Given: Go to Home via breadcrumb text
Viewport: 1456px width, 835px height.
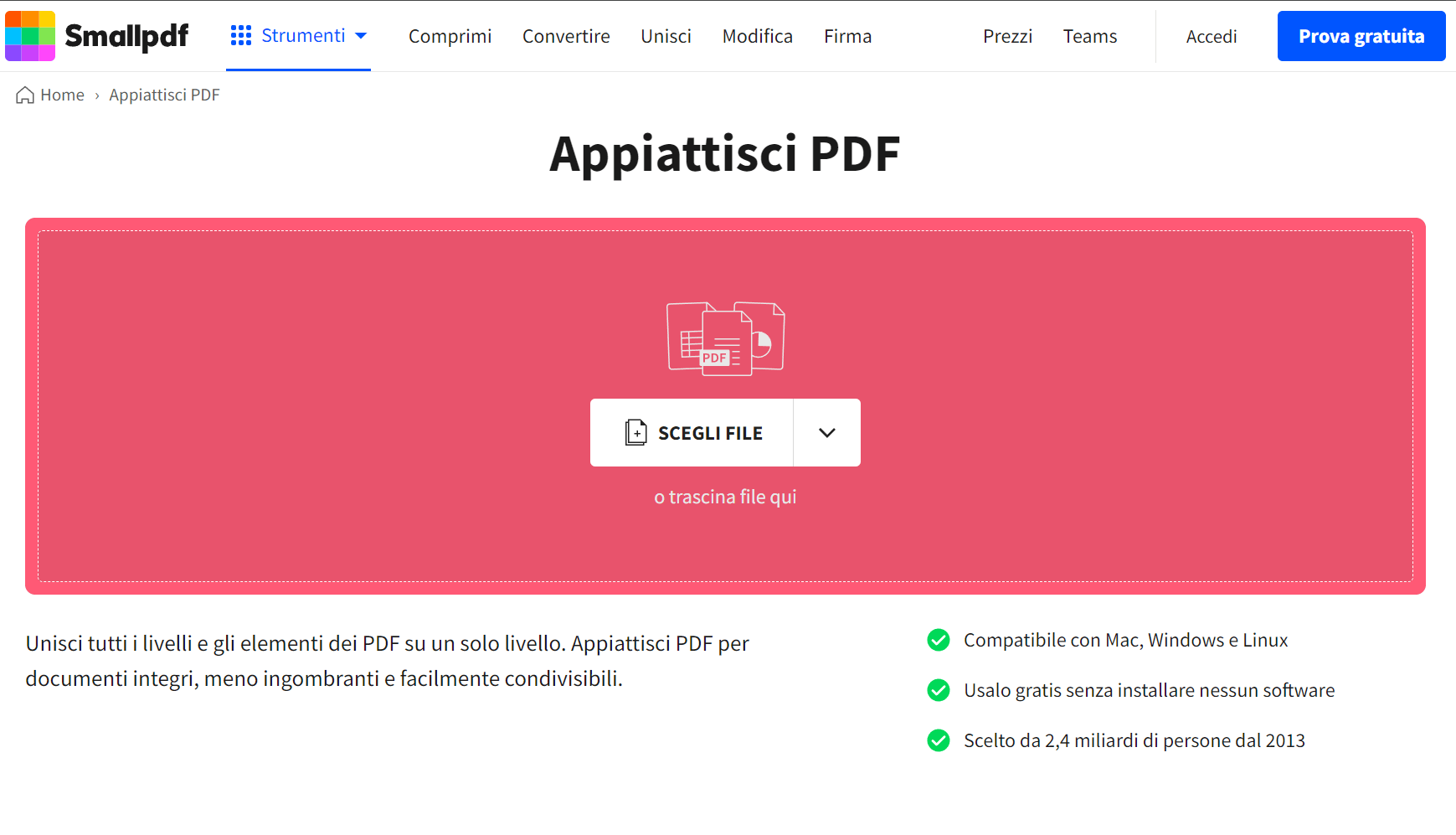Looking at the screenshot, I should coord(63,95).
